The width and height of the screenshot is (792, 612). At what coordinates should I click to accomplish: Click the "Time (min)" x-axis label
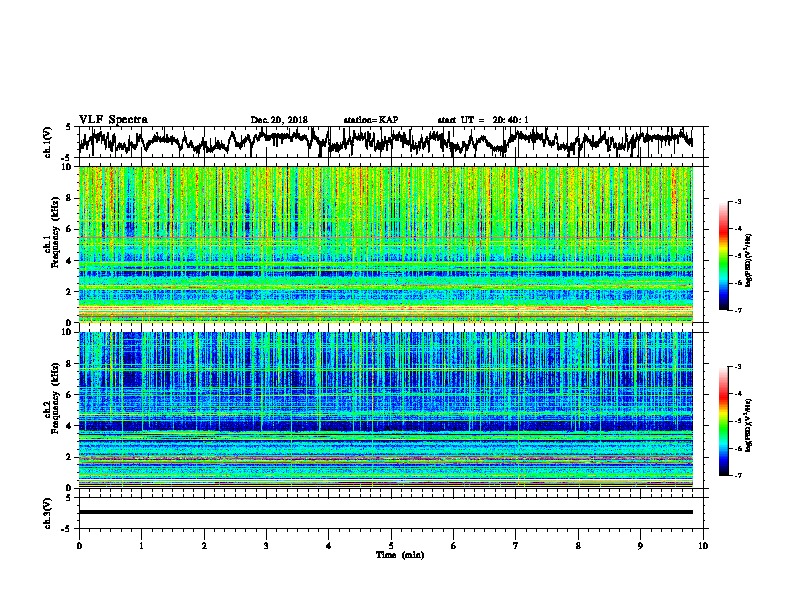pos(400,555)
